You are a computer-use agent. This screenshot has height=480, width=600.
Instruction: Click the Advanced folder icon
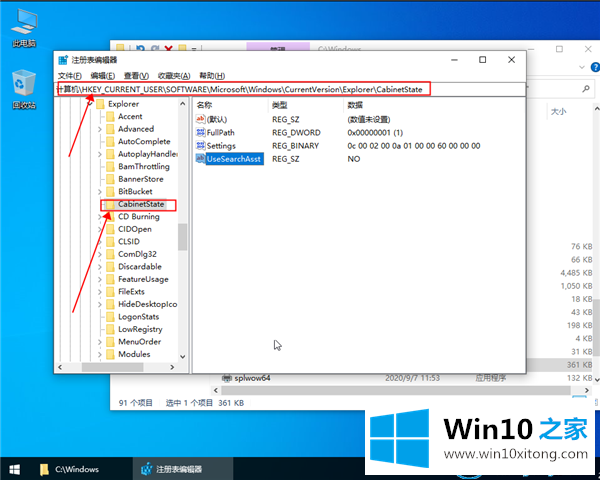(110, 129)
